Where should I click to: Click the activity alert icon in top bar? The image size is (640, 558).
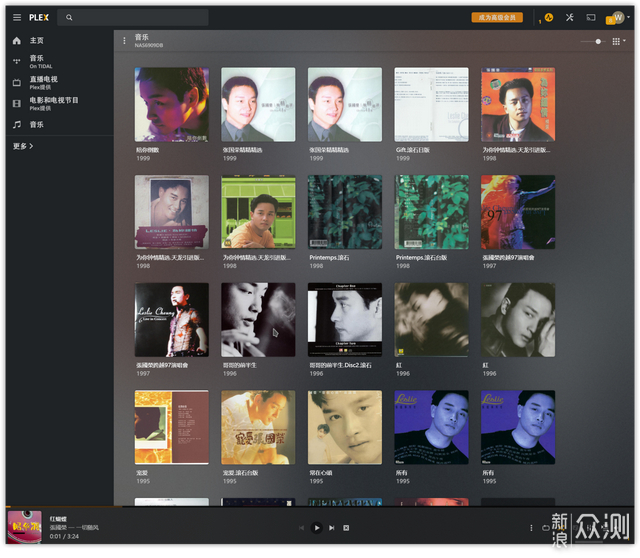pos(548,17)
